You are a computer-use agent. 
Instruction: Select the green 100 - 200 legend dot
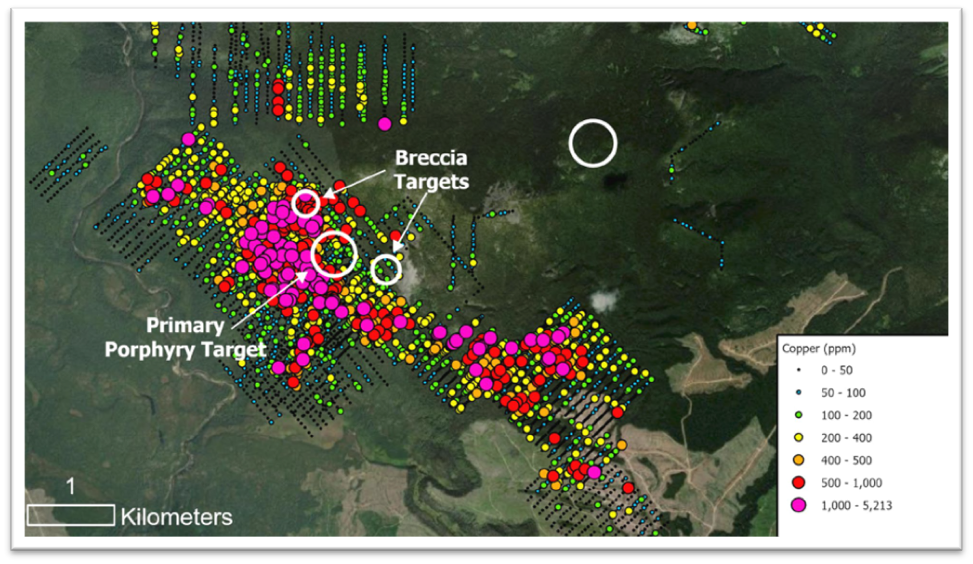(x=798, y=415)
